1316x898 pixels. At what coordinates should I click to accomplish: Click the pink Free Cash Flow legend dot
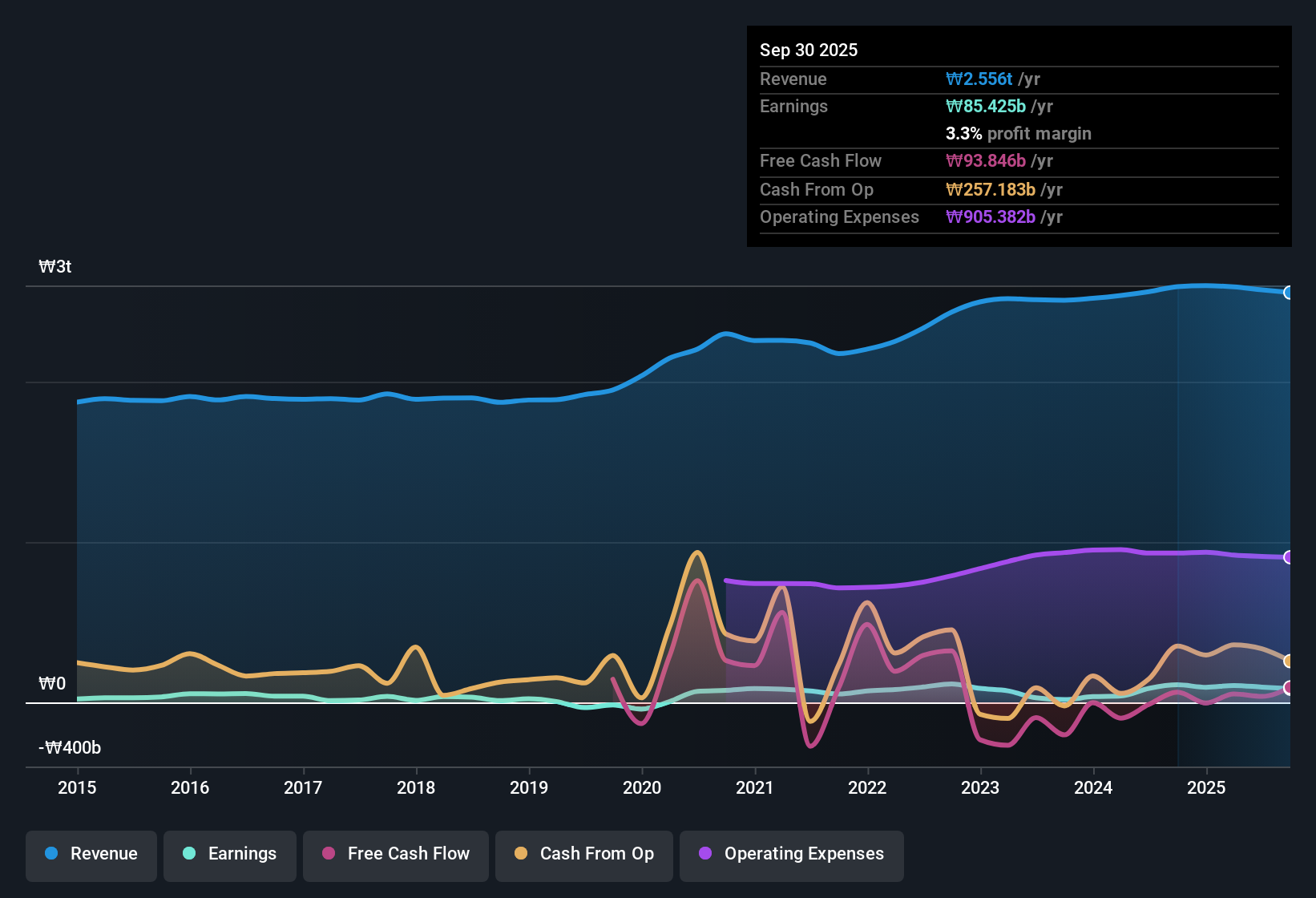328,853
